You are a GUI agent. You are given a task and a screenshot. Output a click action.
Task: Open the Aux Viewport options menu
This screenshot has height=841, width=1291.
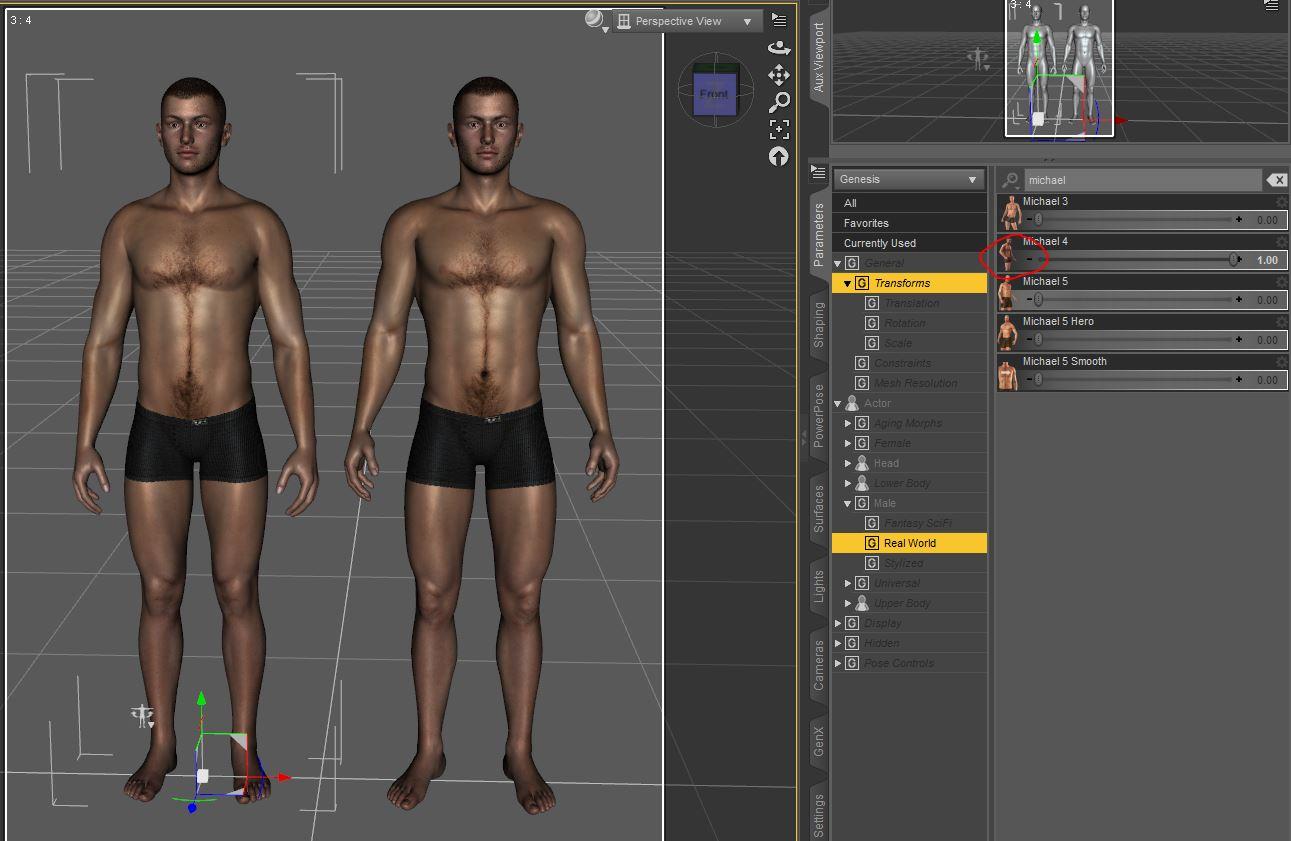(1272, 5)
